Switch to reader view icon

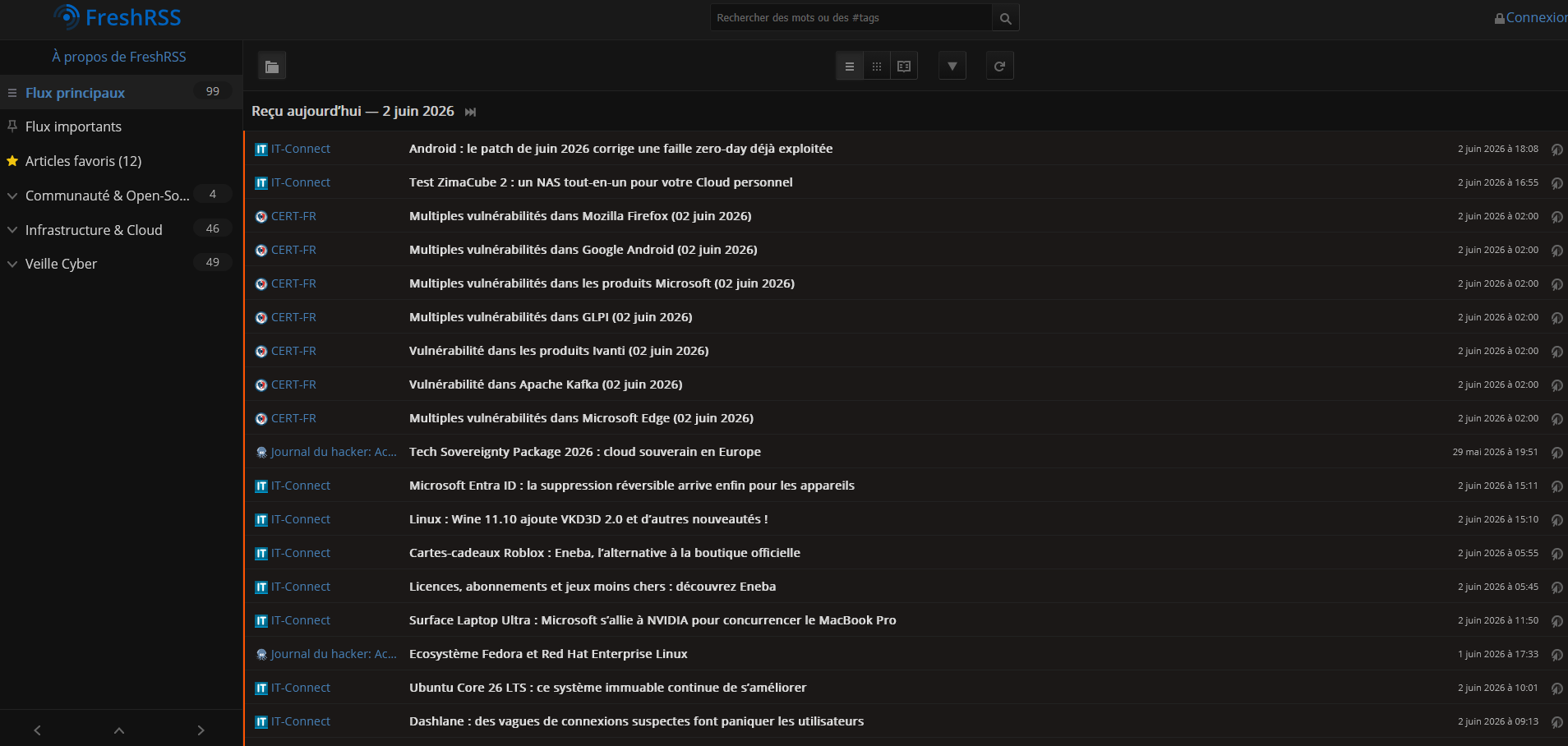(904, 67)
